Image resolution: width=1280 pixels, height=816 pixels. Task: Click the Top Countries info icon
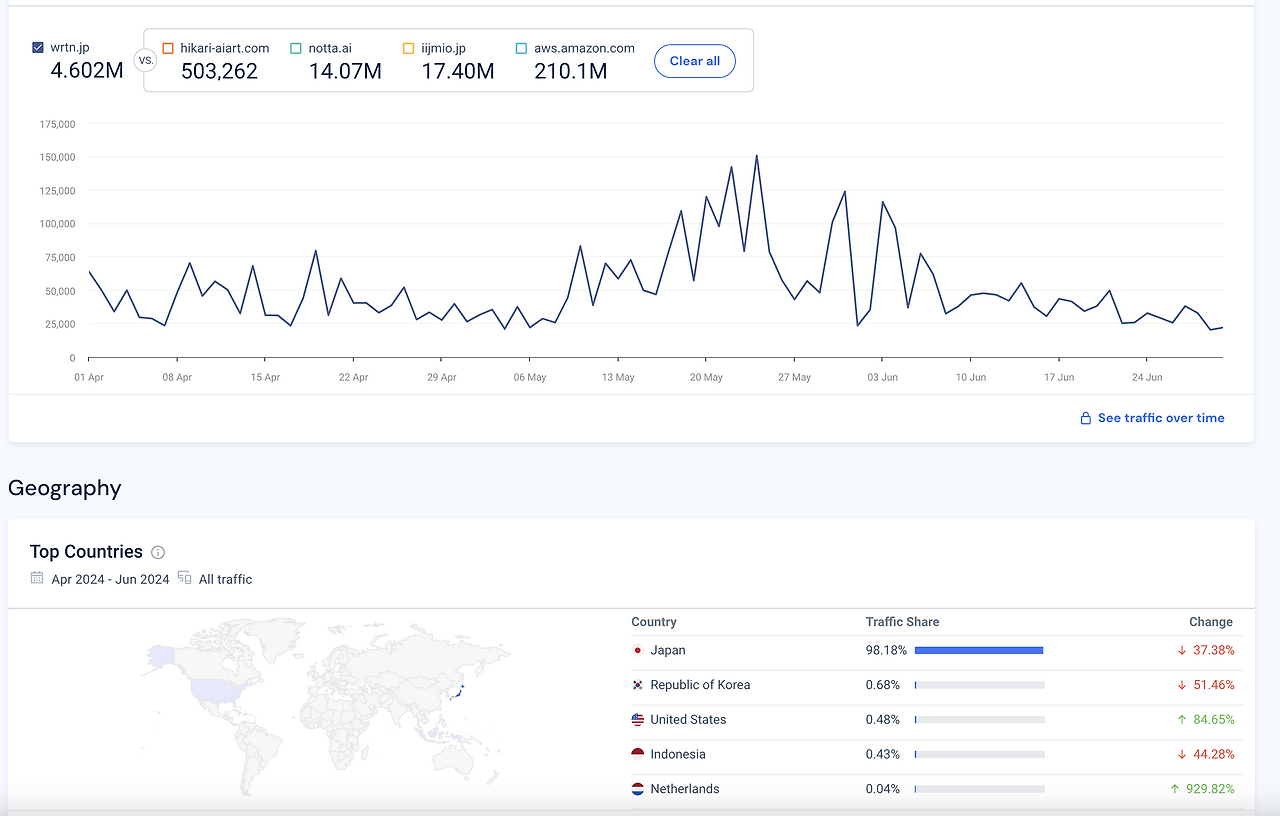(x=158, y=552)
